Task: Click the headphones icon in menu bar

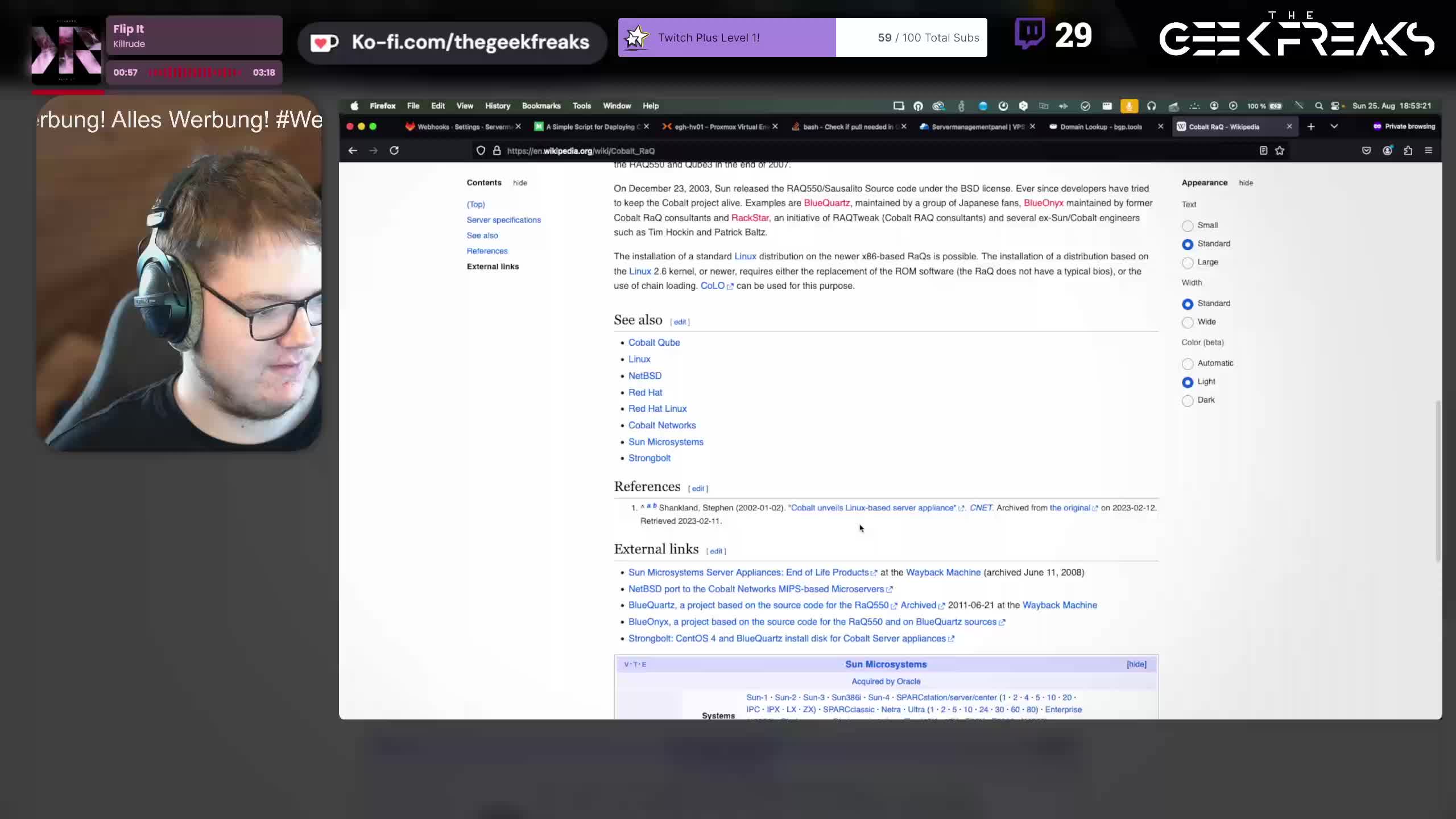Action: tap(1151, 106)
